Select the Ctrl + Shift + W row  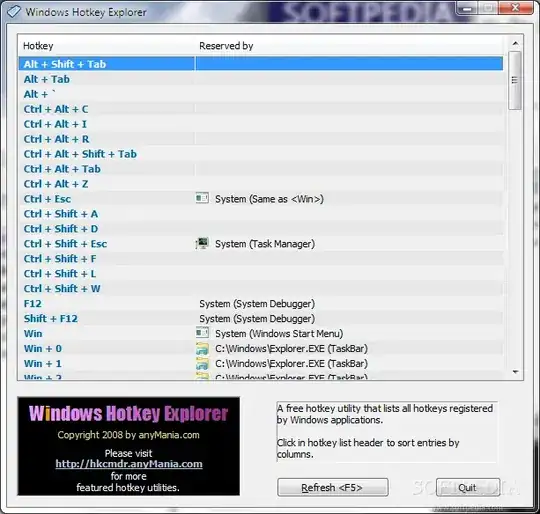point(261,289)
